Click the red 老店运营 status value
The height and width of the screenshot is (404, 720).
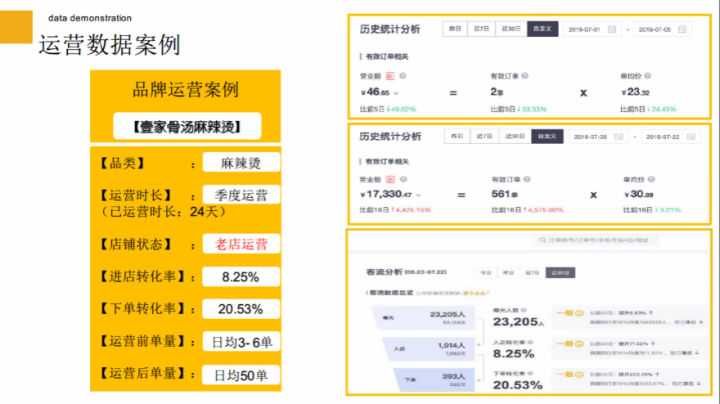(241, 244)
